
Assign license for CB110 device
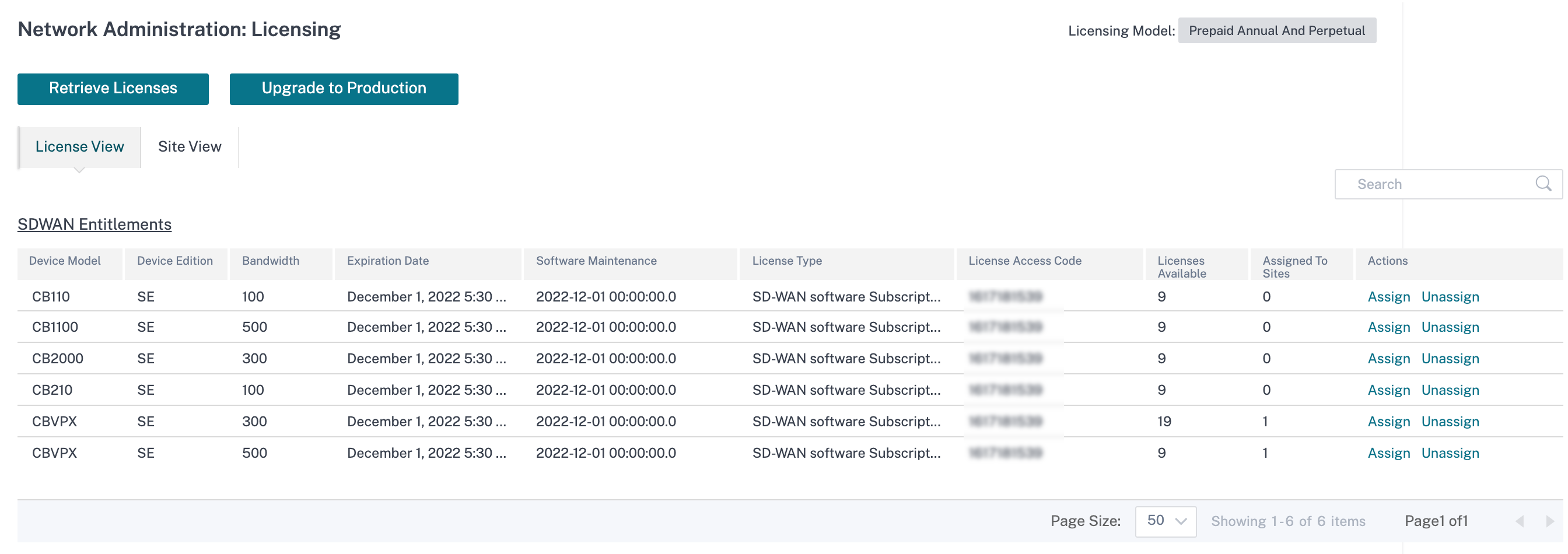(1388, 297)
